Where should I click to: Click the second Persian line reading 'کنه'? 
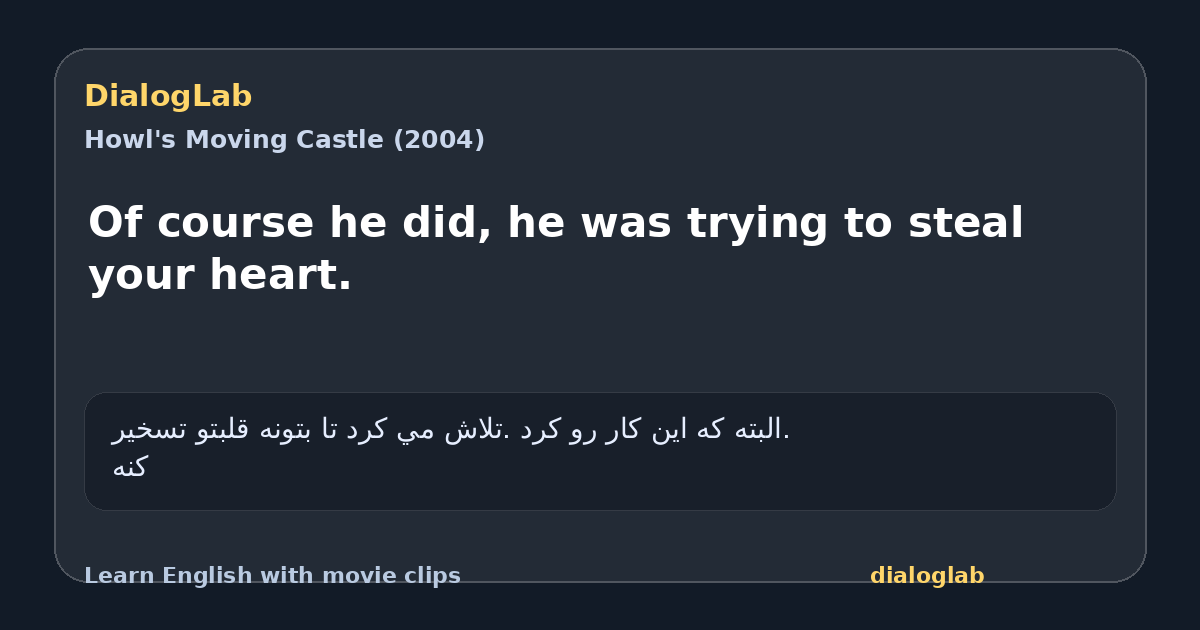point(130,467)
